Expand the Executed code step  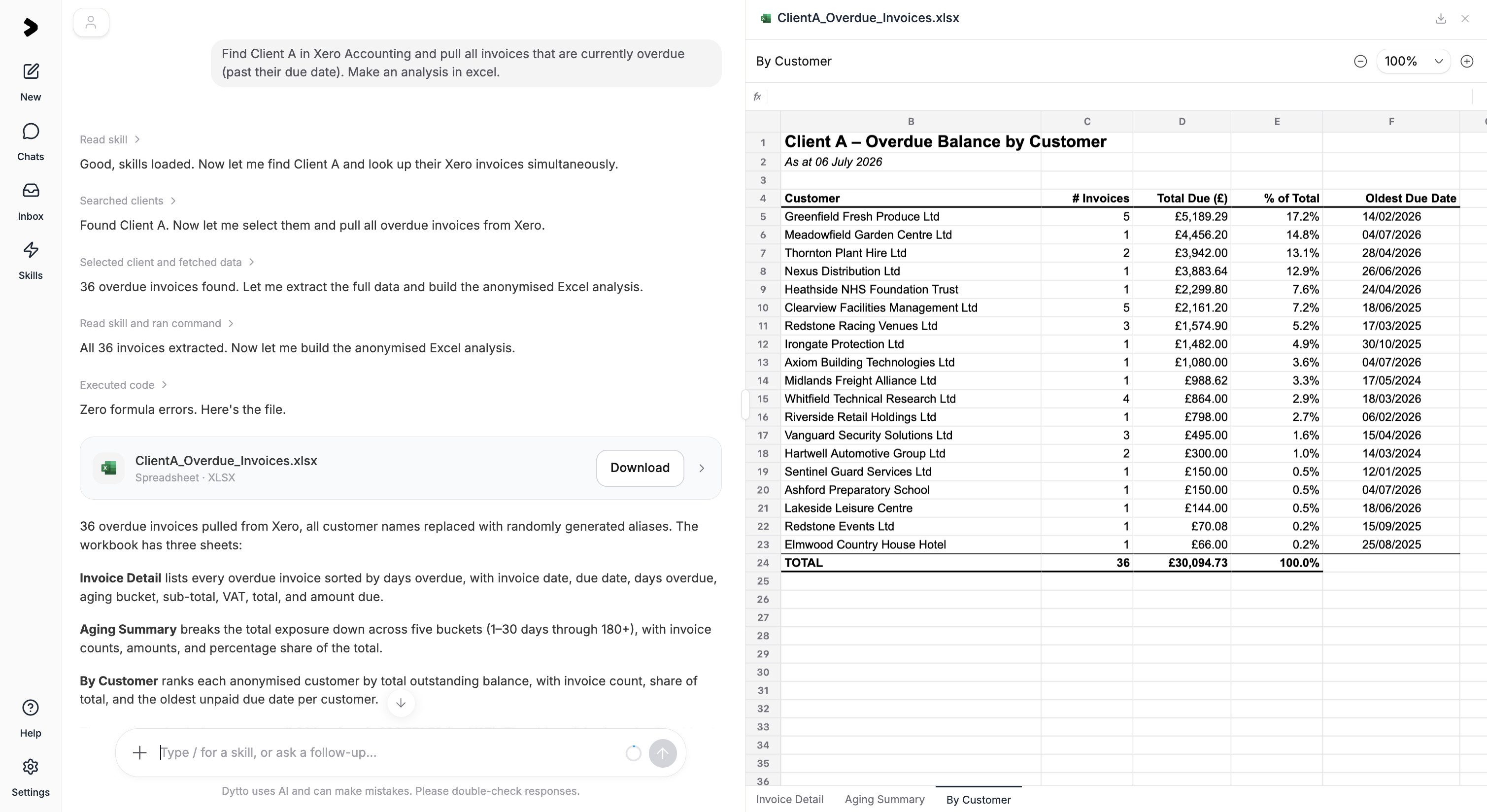coord(123,385)
